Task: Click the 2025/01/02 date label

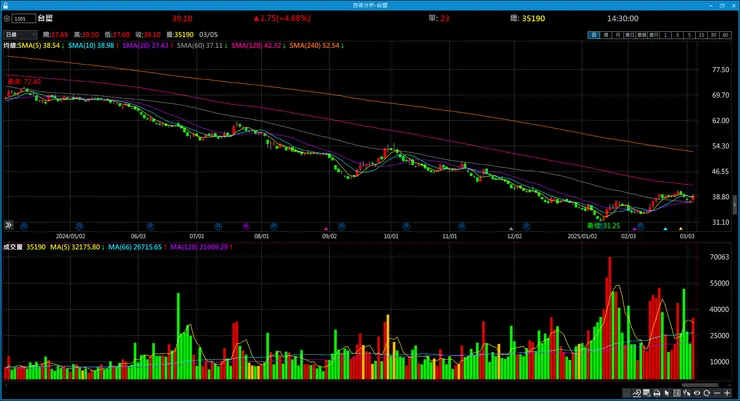Action: click(x=582, y=236)
